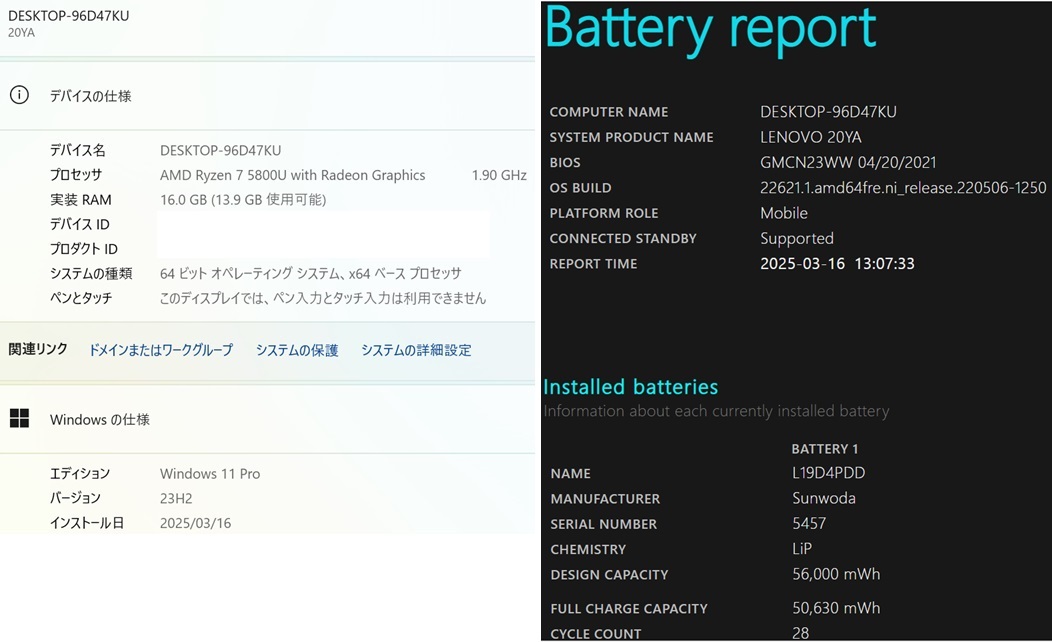Select the report time 2025-03-16 13:07:33

837,264
